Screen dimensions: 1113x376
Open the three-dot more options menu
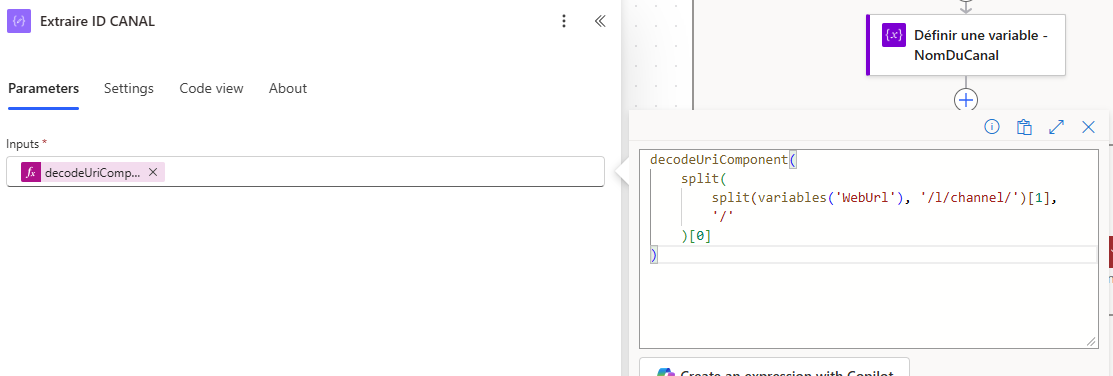(564, 21)
